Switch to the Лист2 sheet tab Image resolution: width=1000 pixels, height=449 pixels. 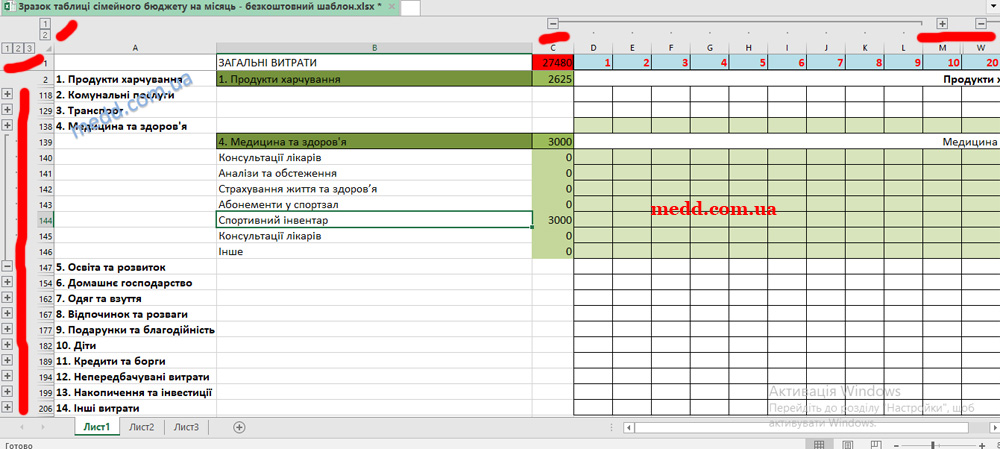click(x=142, y=427)
